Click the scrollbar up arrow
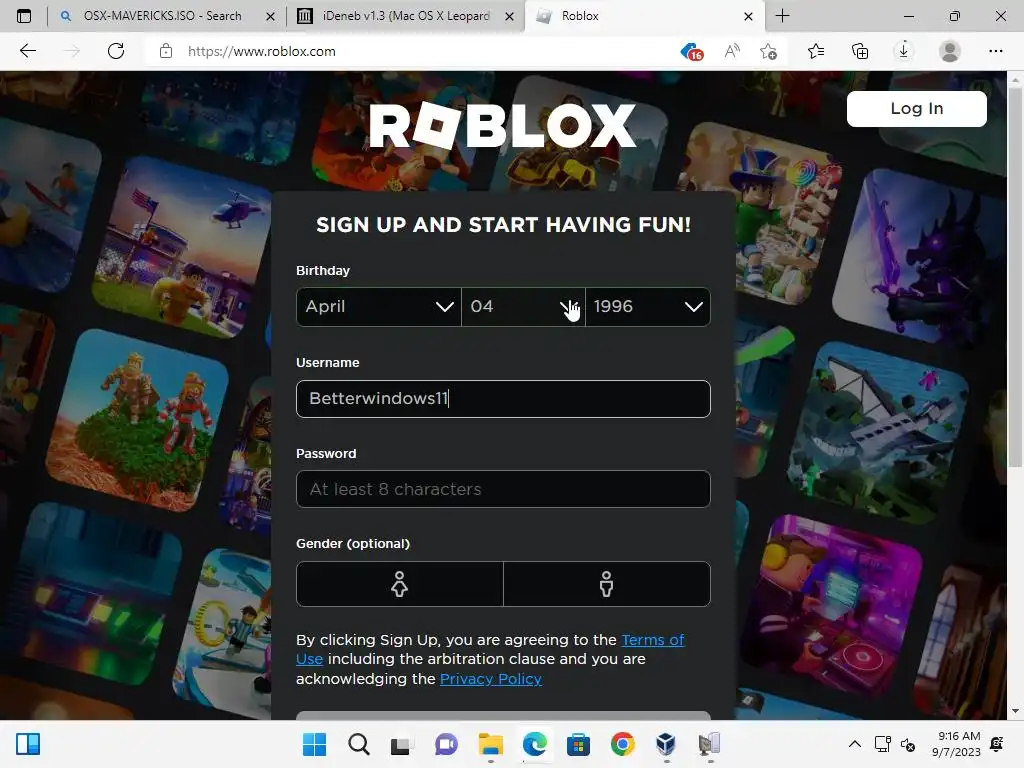1024x768 pixels. pyautogui.click(x=1015, y=80)
